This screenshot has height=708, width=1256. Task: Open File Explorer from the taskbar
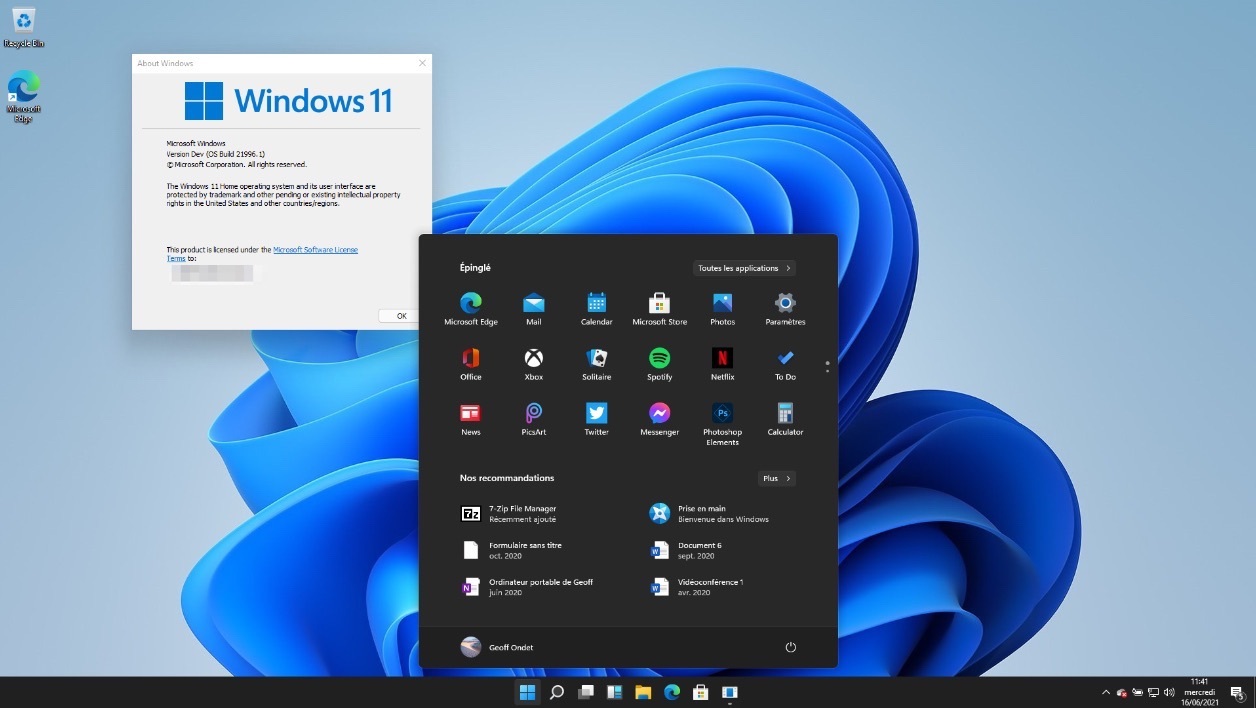[x=643, y=692]
